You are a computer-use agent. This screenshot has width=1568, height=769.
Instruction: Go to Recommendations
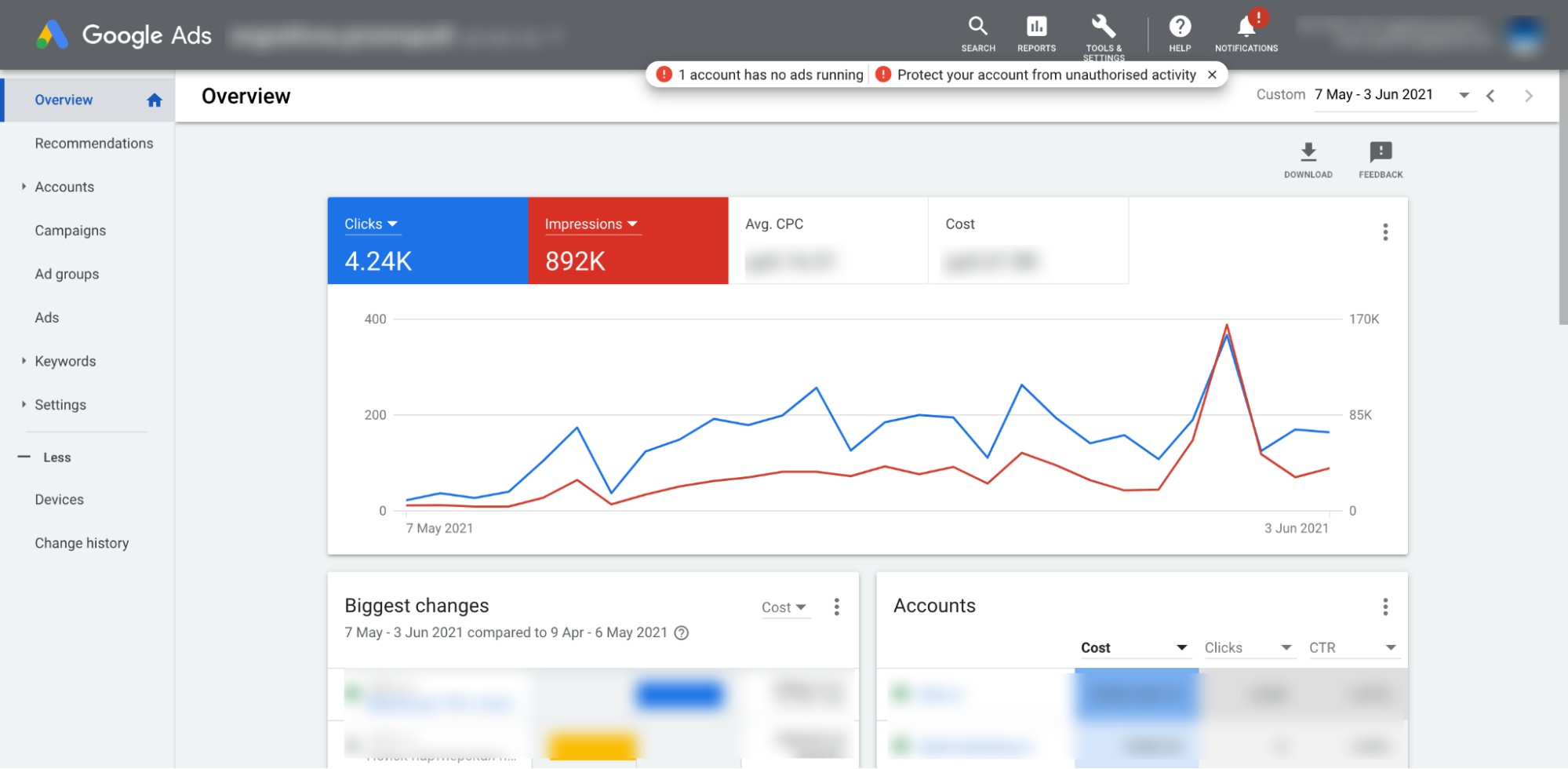pyautogui.click(x=94, y=144)
